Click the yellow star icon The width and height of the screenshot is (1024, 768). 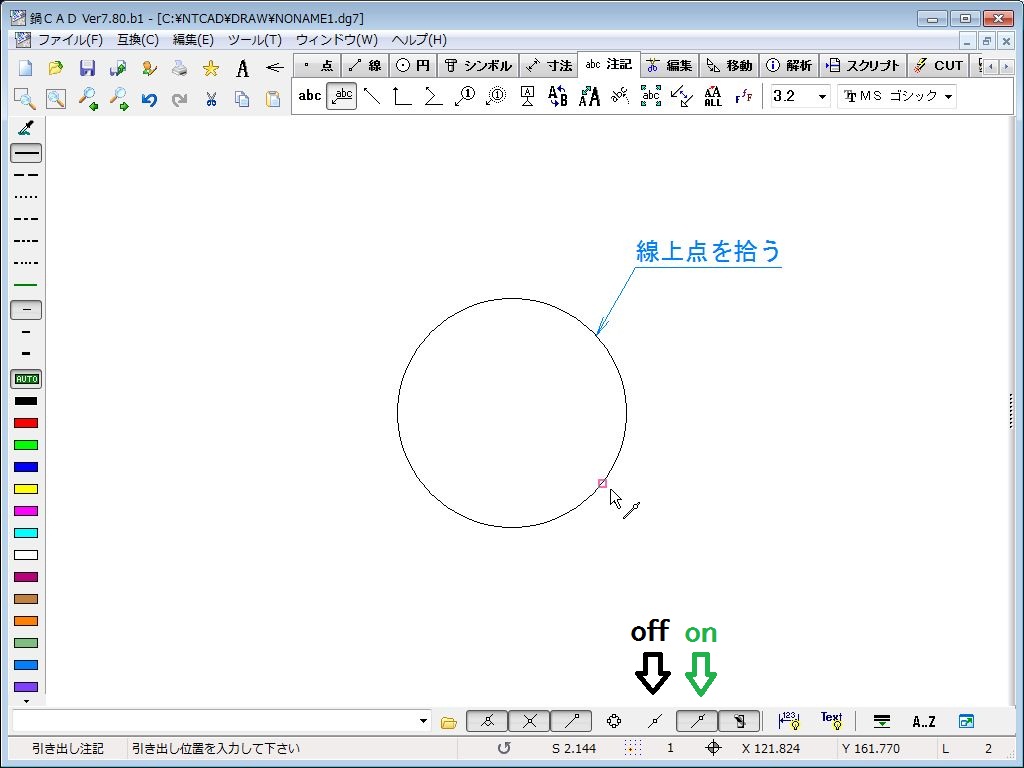(211, 68)
